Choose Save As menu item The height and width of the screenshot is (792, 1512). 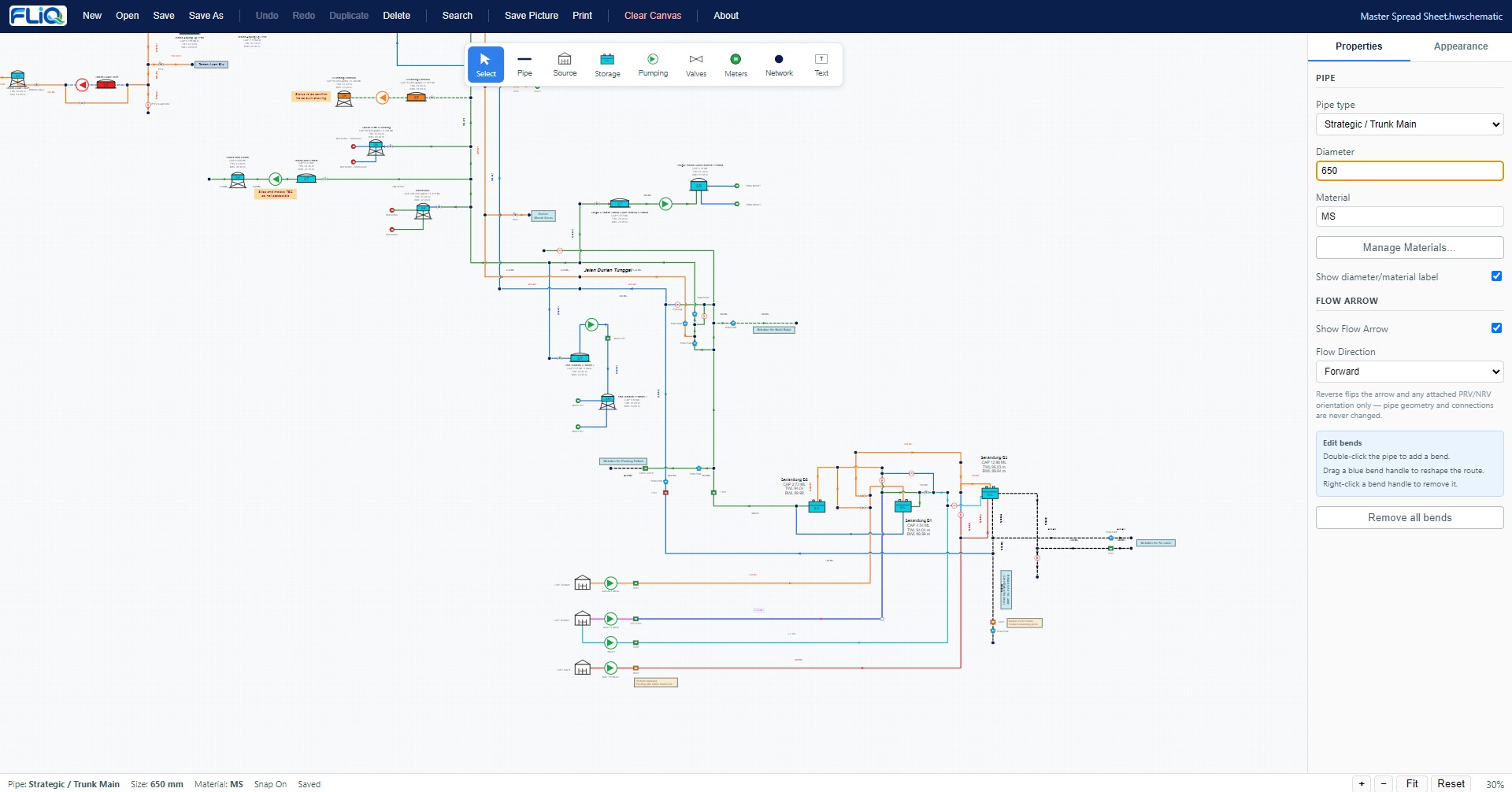[206, 16]
